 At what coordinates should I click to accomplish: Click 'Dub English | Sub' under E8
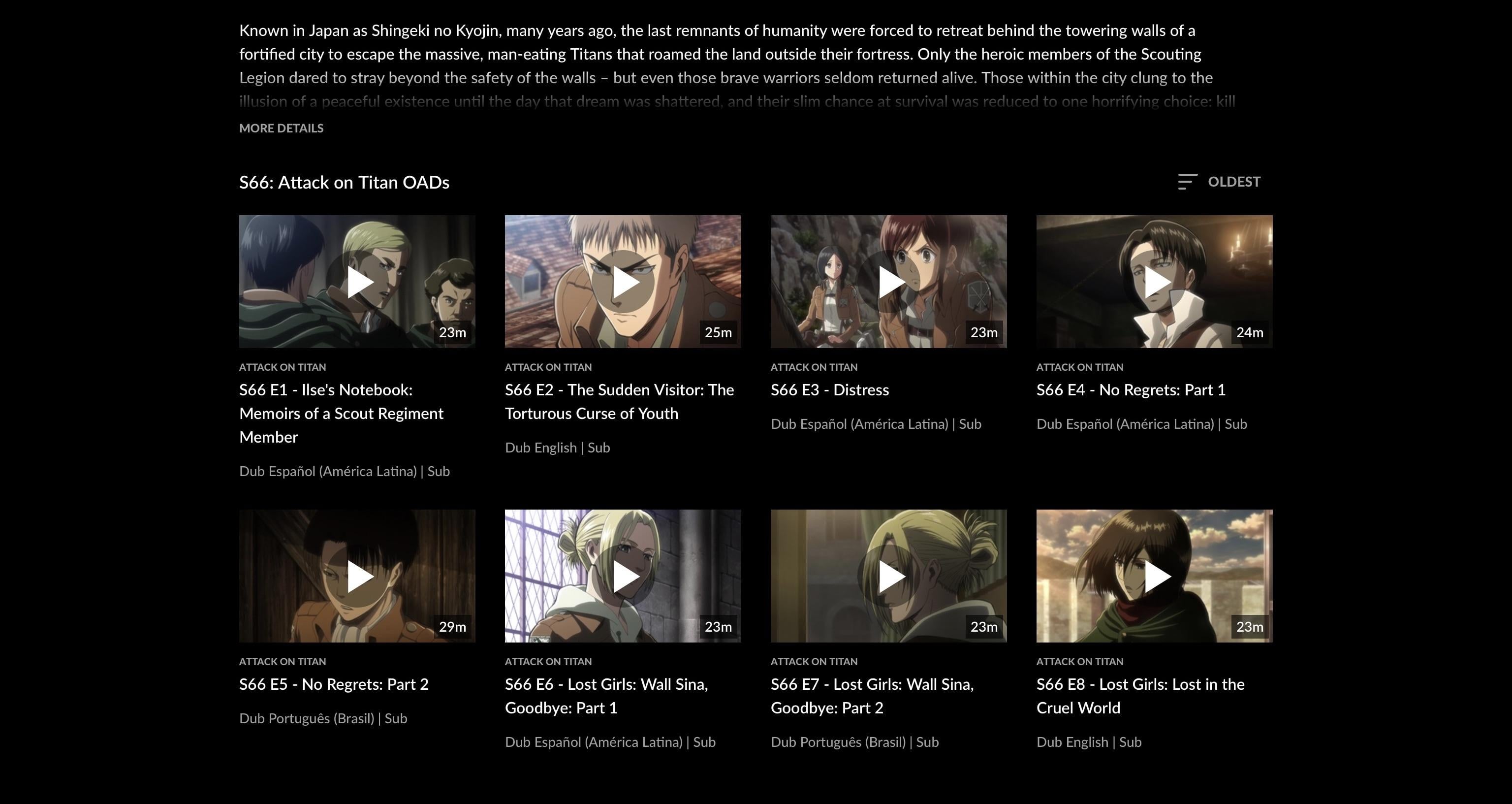point(1089,742)
